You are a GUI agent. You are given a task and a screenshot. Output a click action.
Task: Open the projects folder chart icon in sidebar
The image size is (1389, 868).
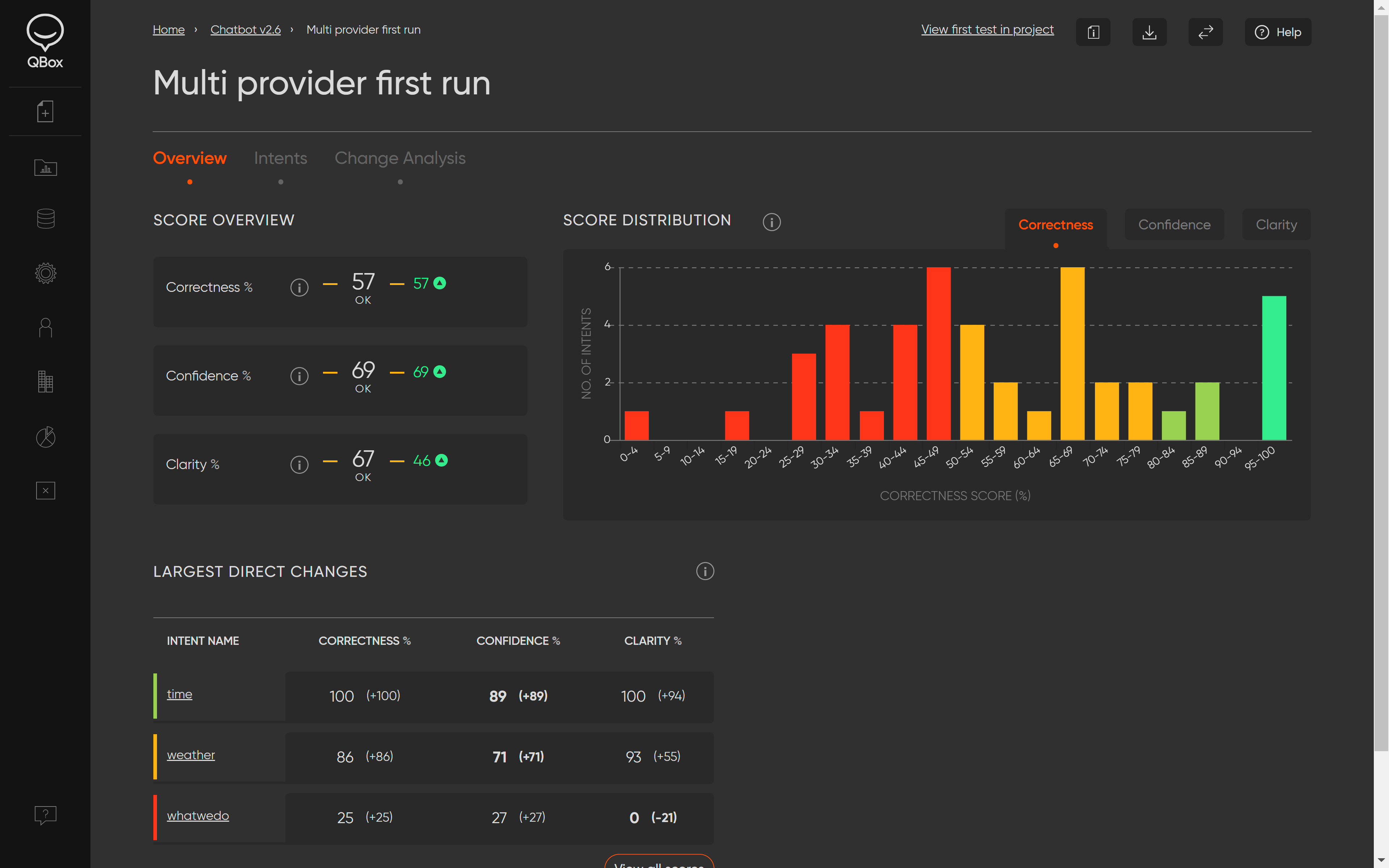pyautogui.click(x=45, y=167)
